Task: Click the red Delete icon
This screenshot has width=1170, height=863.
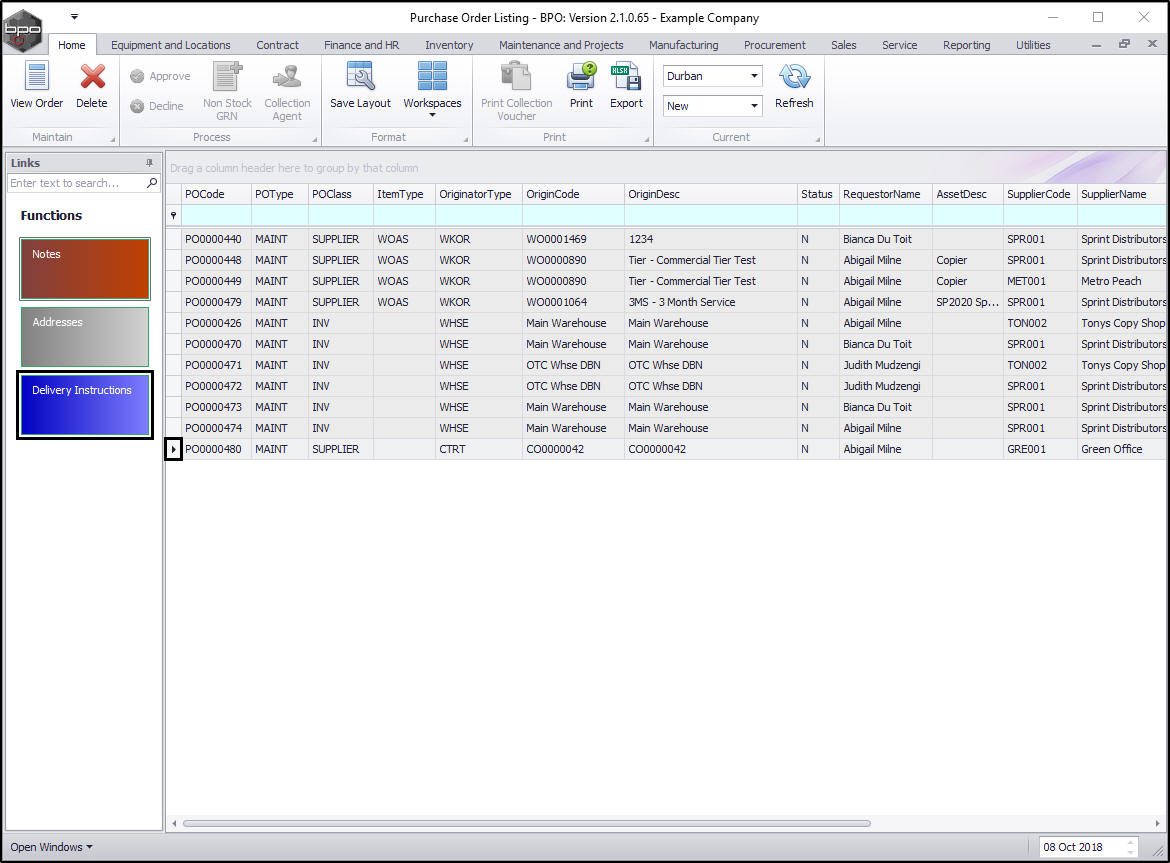Action: [92, 78]
